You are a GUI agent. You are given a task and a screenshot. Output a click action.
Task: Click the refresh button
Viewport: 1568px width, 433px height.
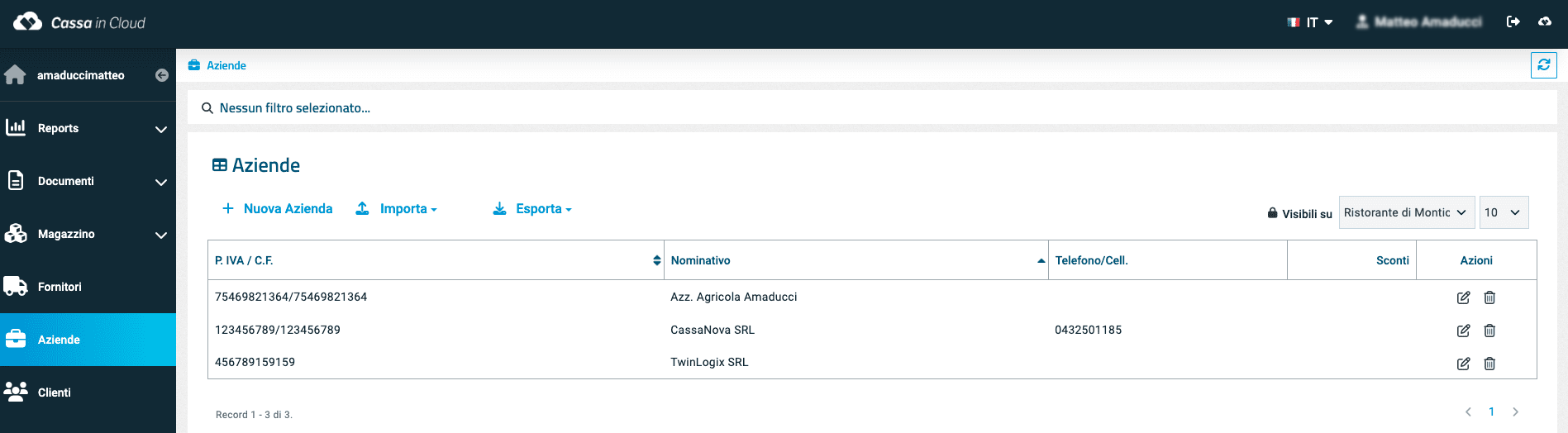click(x=1543, y=64)
